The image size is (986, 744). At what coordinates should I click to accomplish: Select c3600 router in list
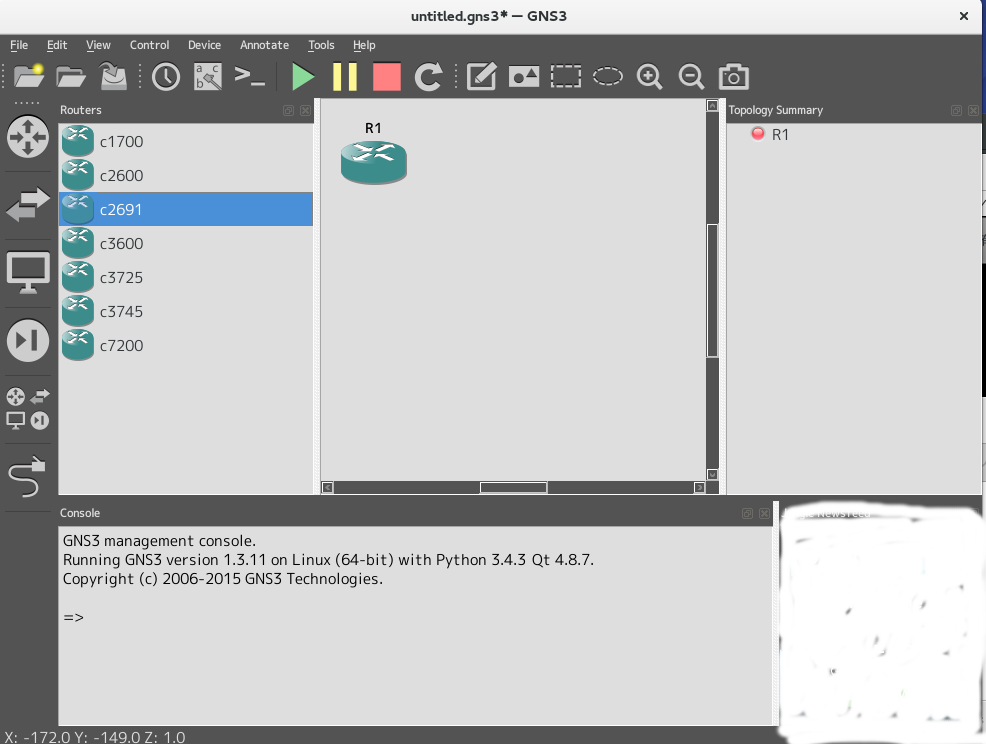pos(186,243)
